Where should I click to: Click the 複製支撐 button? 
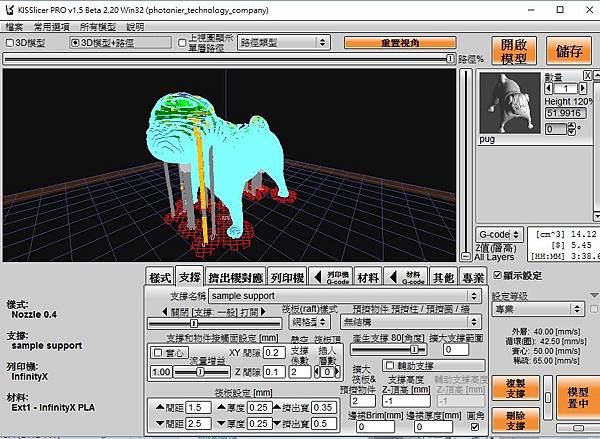click(x=515, y=388)
